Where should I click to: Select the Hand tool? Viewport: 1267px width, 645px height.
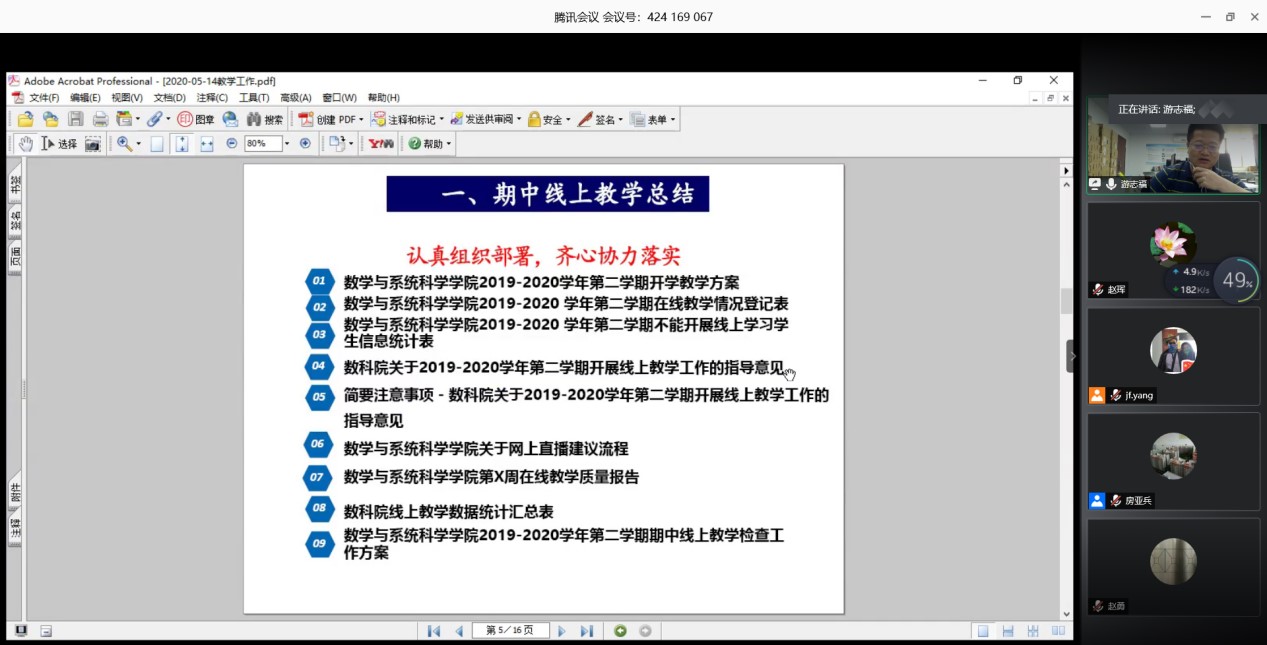[x=25, y=144]
